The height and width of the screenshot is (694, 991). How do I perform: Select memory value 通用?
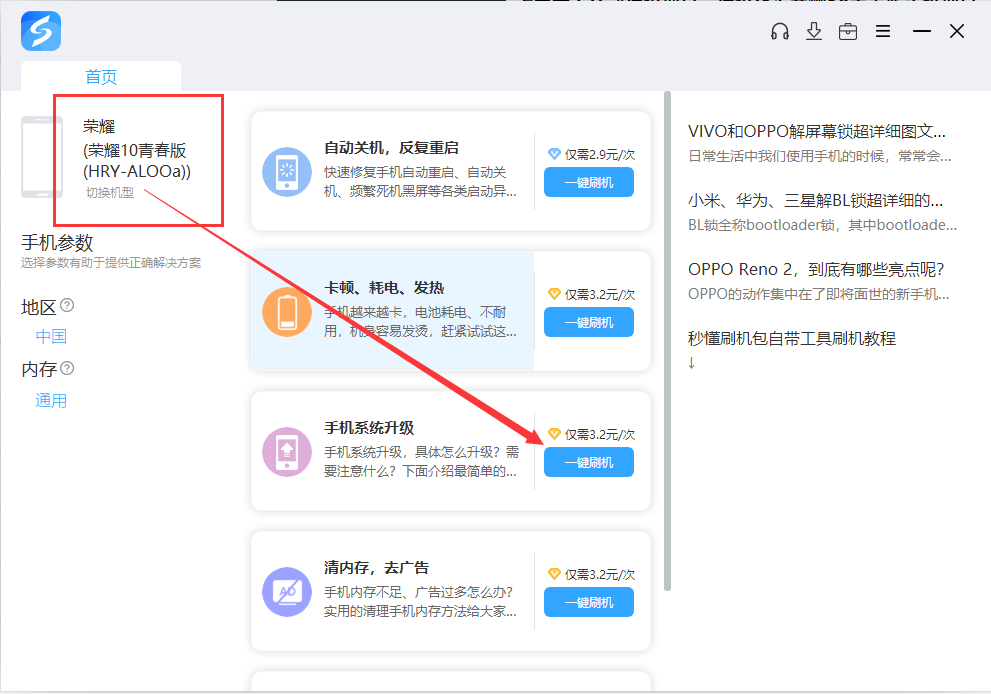pyautogui.click(x=51, y=400)
